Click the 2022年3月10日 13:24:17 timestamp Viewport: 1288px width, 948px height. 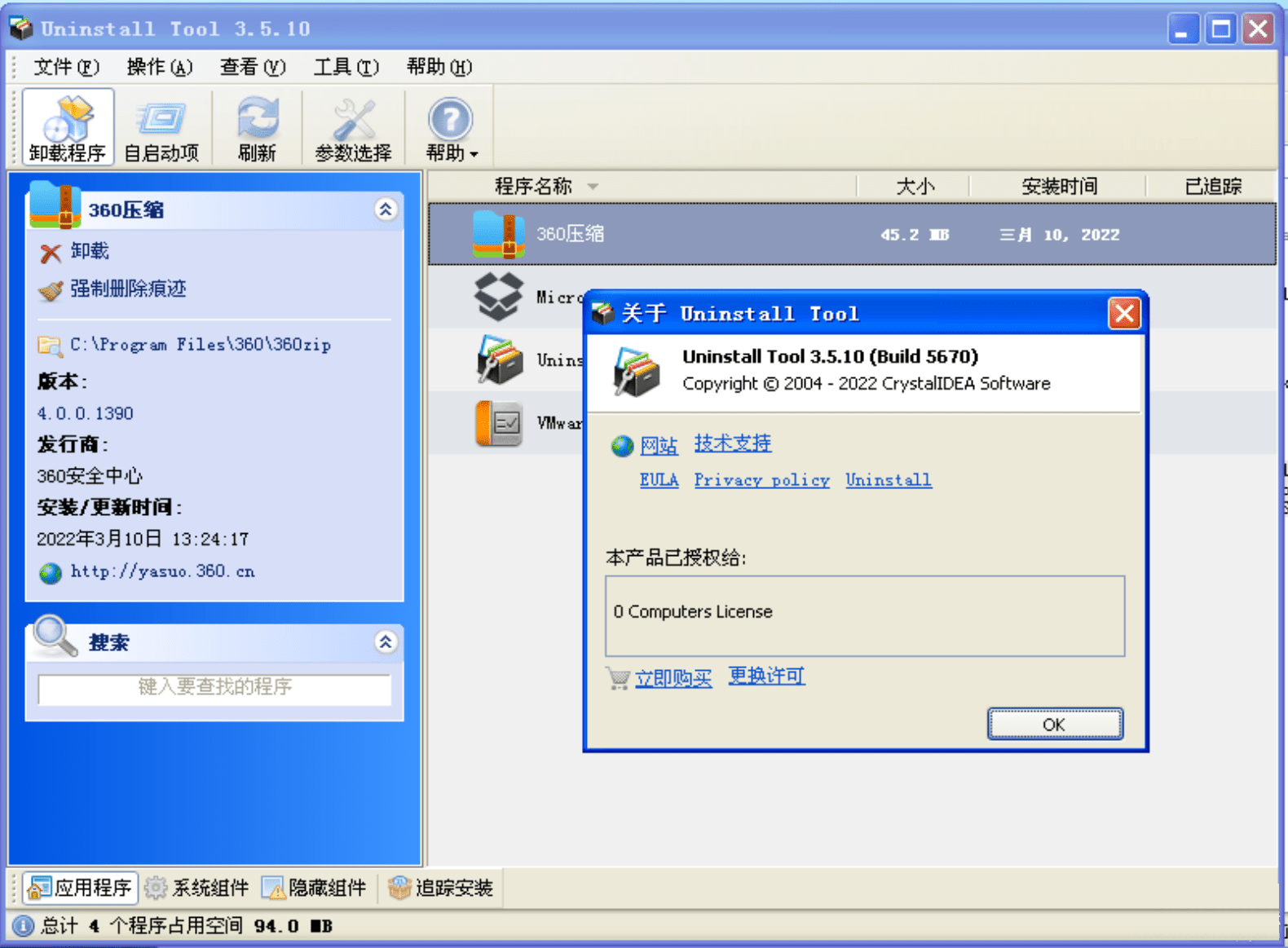click(x=143, y=539)
